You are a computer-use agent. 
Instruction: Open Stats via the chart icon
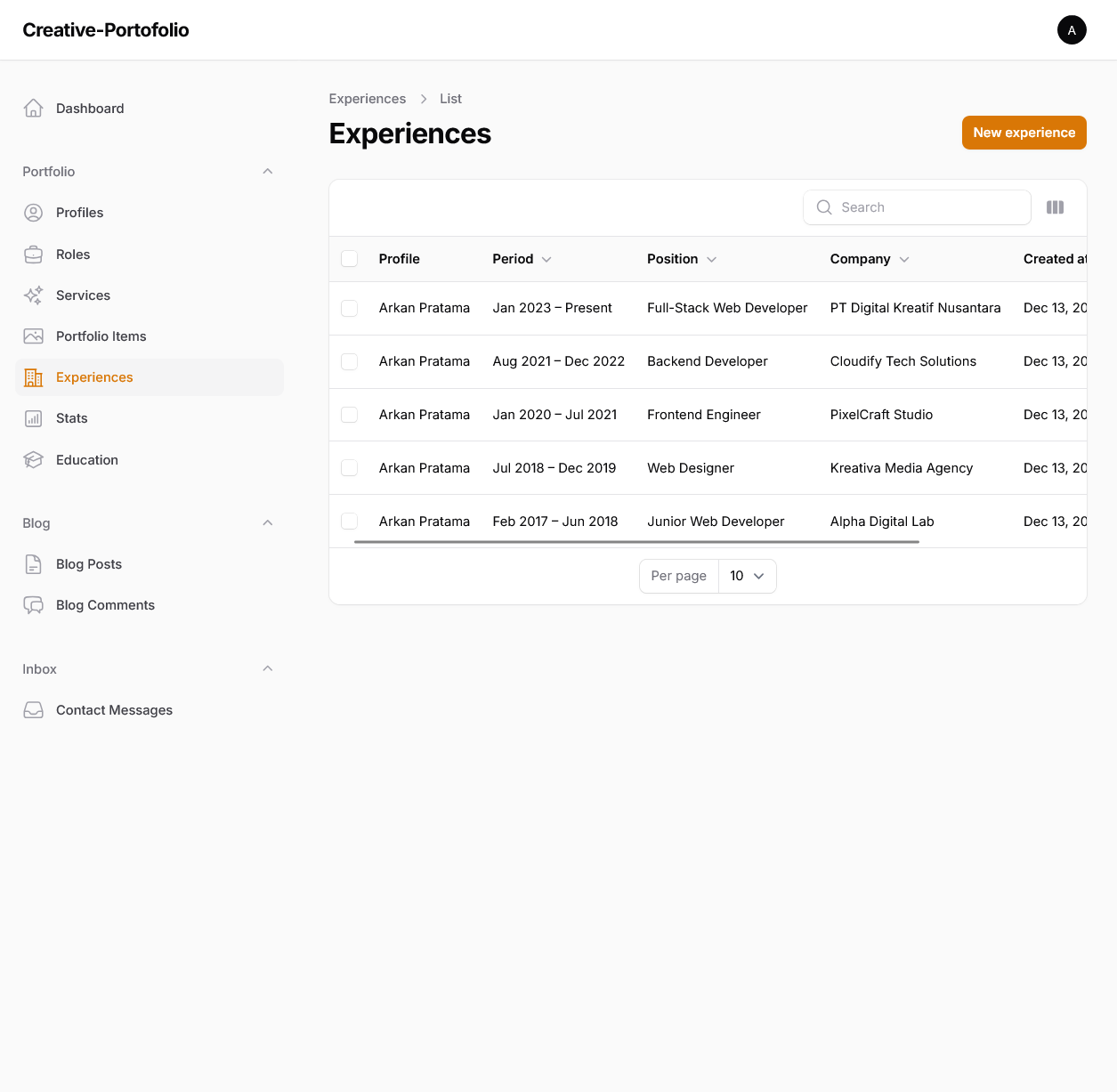pyautogui.click(x=33, y=418)
